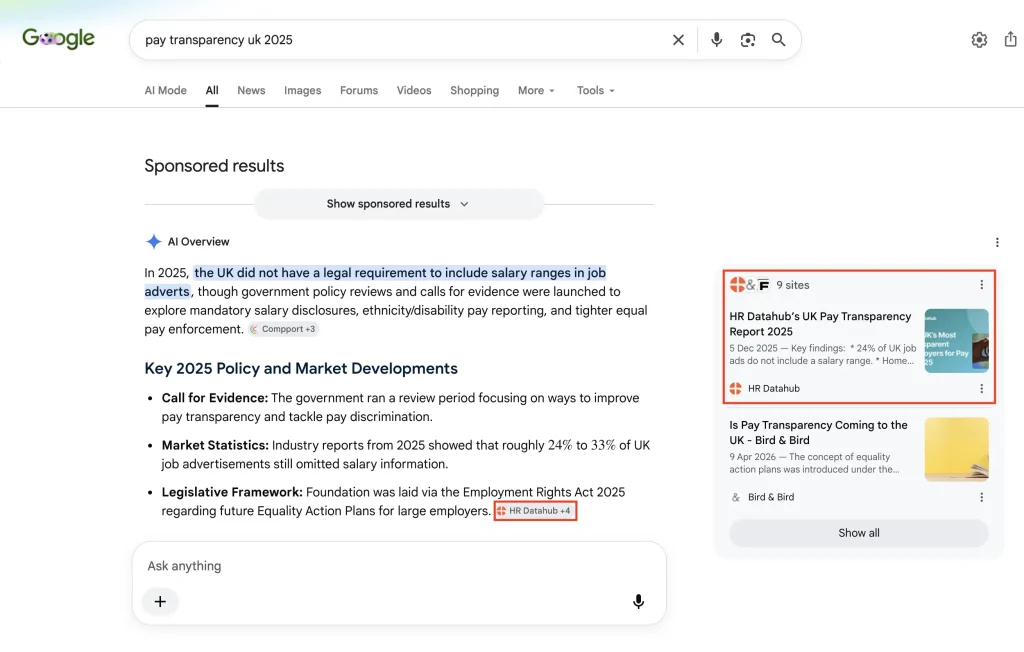Open the Forums tab
Image resolution: width=1024 pixels, height=652 pixels.
(359, 90)
